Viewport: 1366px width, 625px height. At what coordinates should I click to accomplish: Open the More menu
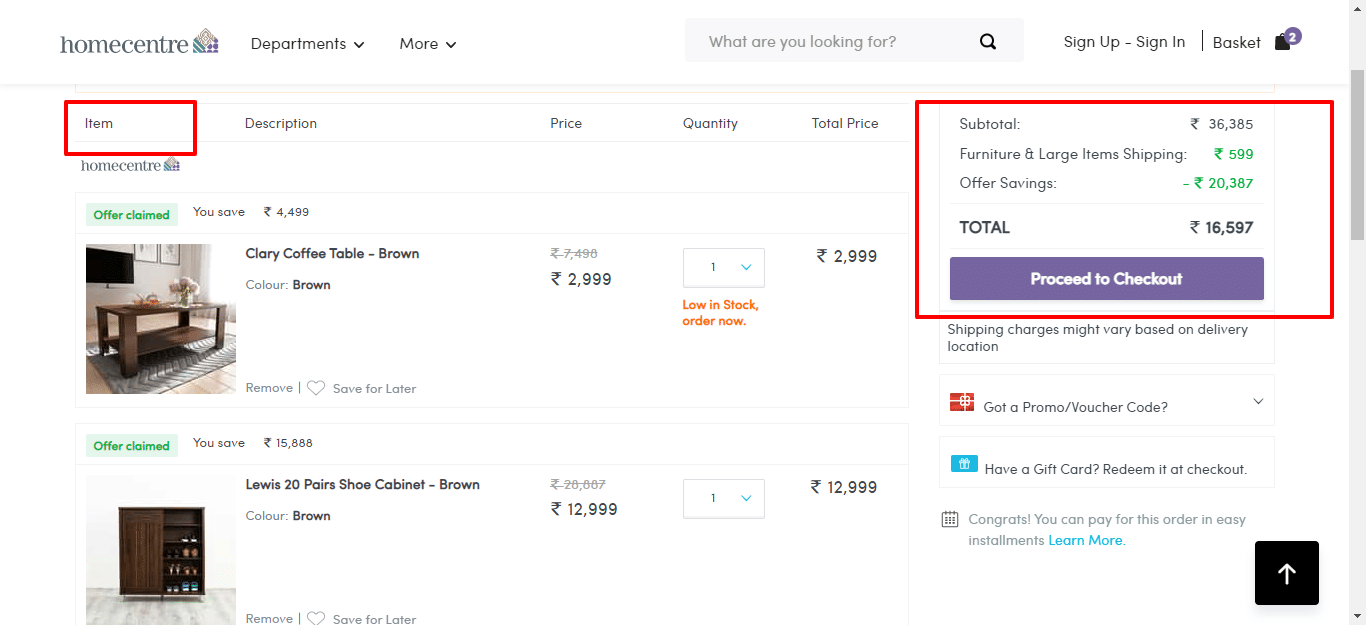click(427, 44)
